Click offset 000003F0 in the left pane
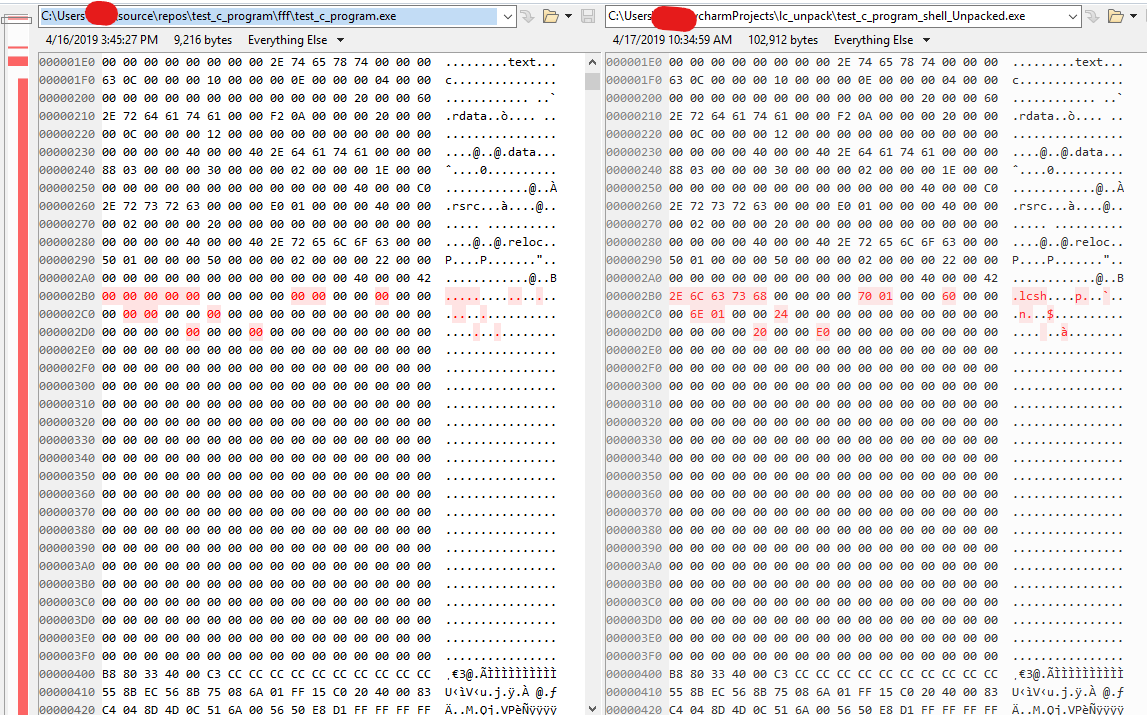Viewport: 1147px width, 715px height. pyautogui.click(x=67, y=656)
